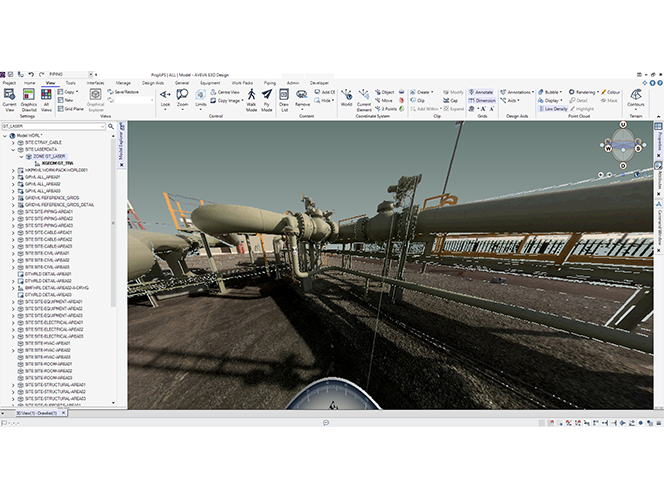Expand the SITE CTRAY_CABLE tree node
The image size is (664, 498).
(13, 142)
